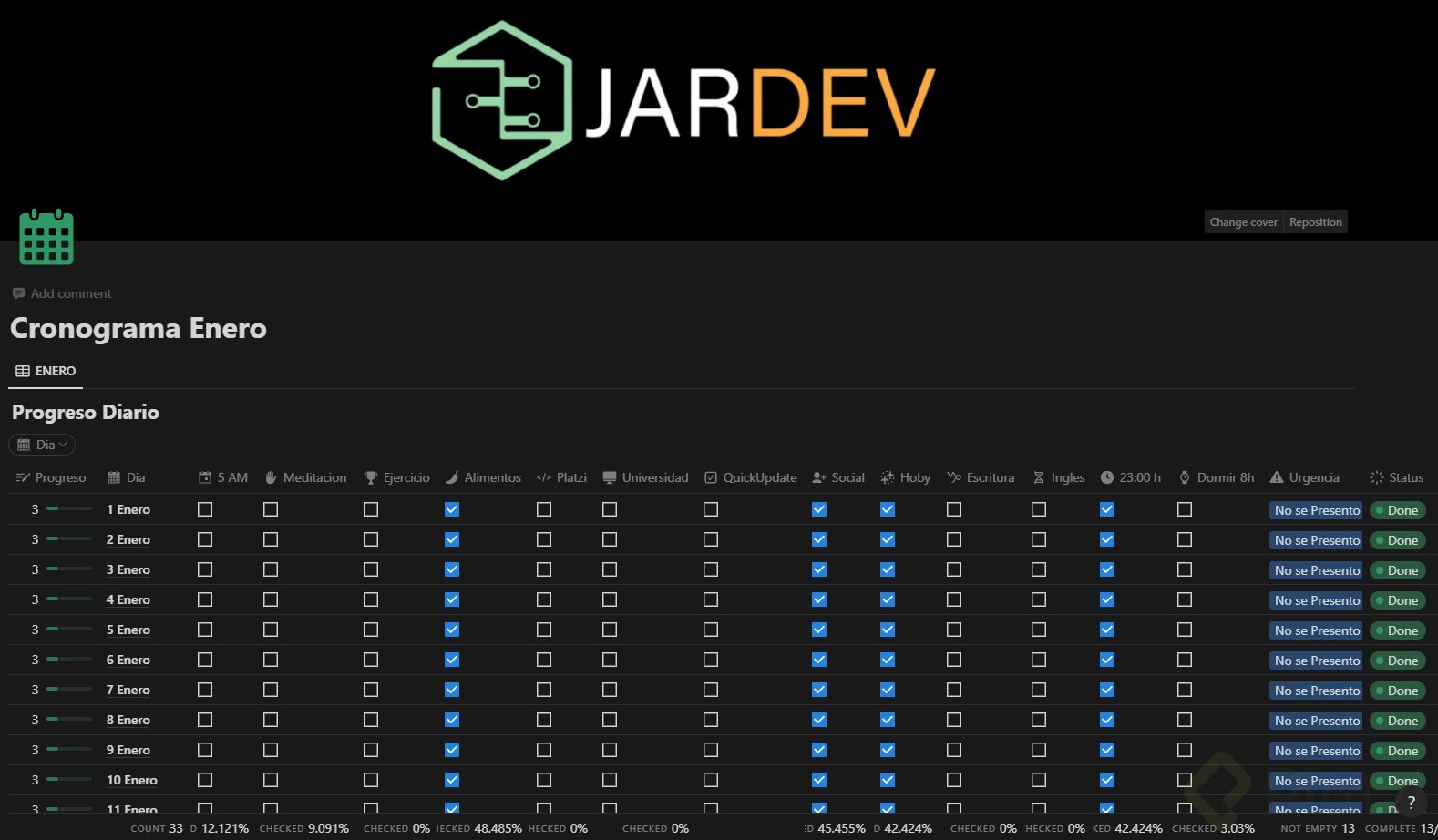
Task: Click the 23:00 h clock icon
Action: [x=1107, y=477]
